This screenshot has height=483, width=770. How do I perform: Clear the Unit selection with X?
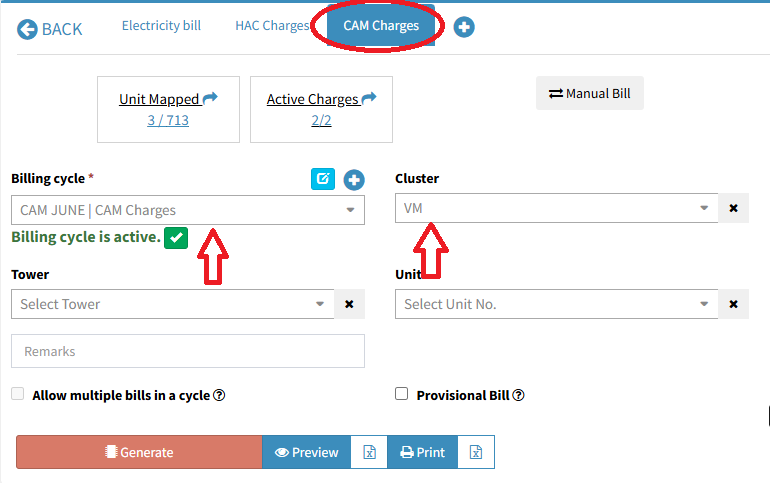pos(733,304)
